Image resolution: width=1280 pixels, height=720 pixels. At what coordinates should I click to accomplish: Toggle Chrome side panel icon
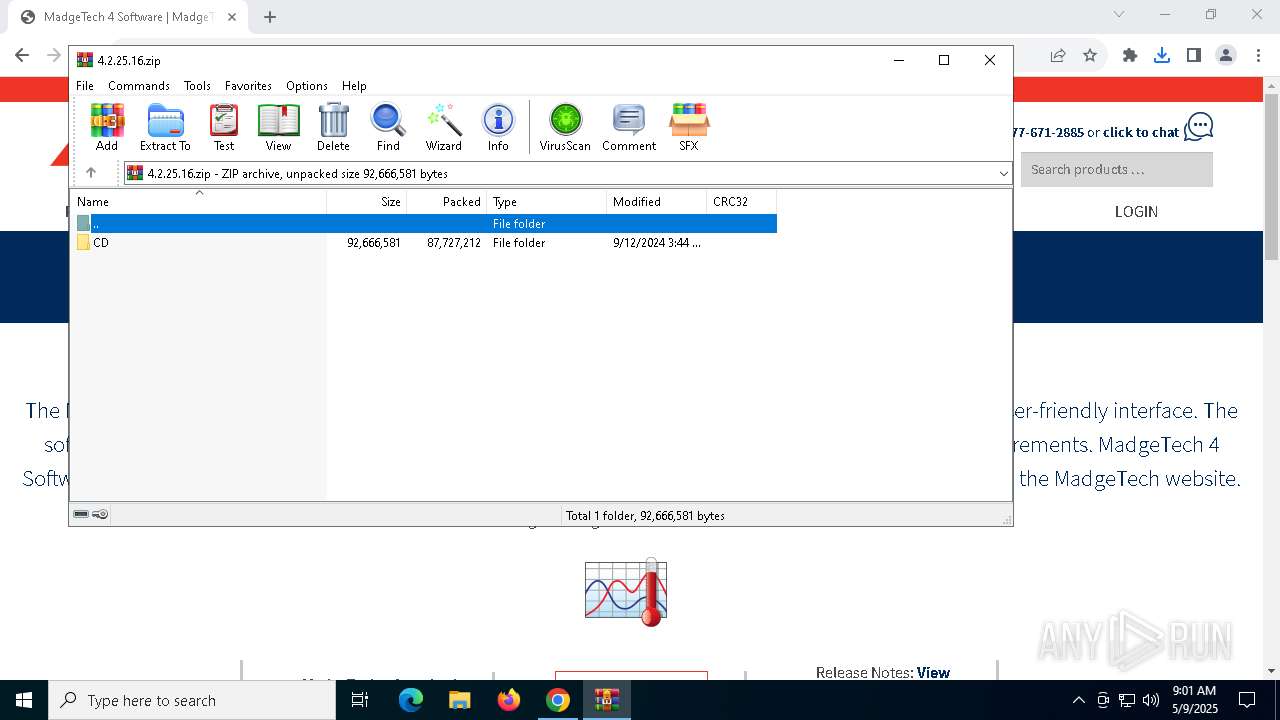click(1194, 56)
